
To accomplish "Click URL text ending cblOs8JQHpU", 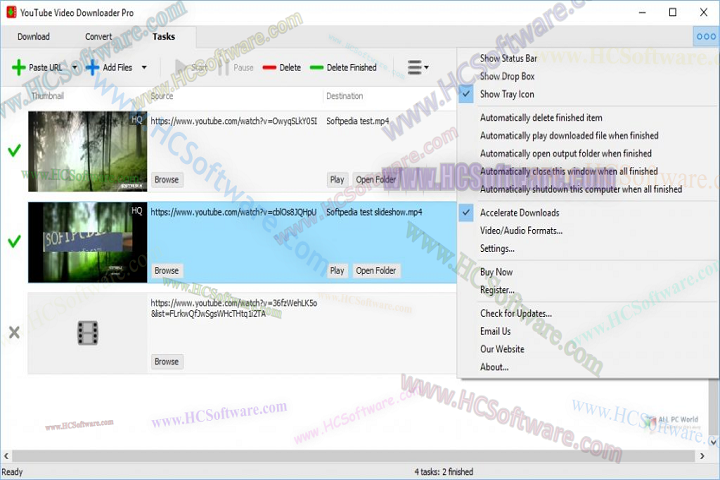I will coord(234,212).
